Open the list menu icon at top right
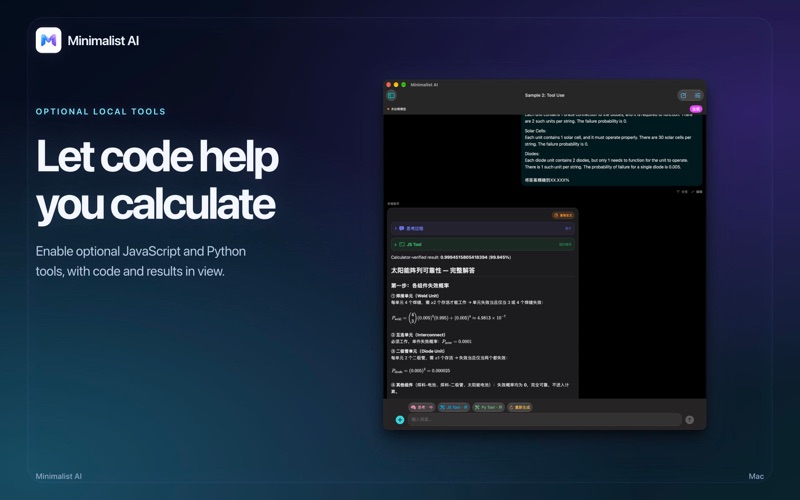 point(697,95)
